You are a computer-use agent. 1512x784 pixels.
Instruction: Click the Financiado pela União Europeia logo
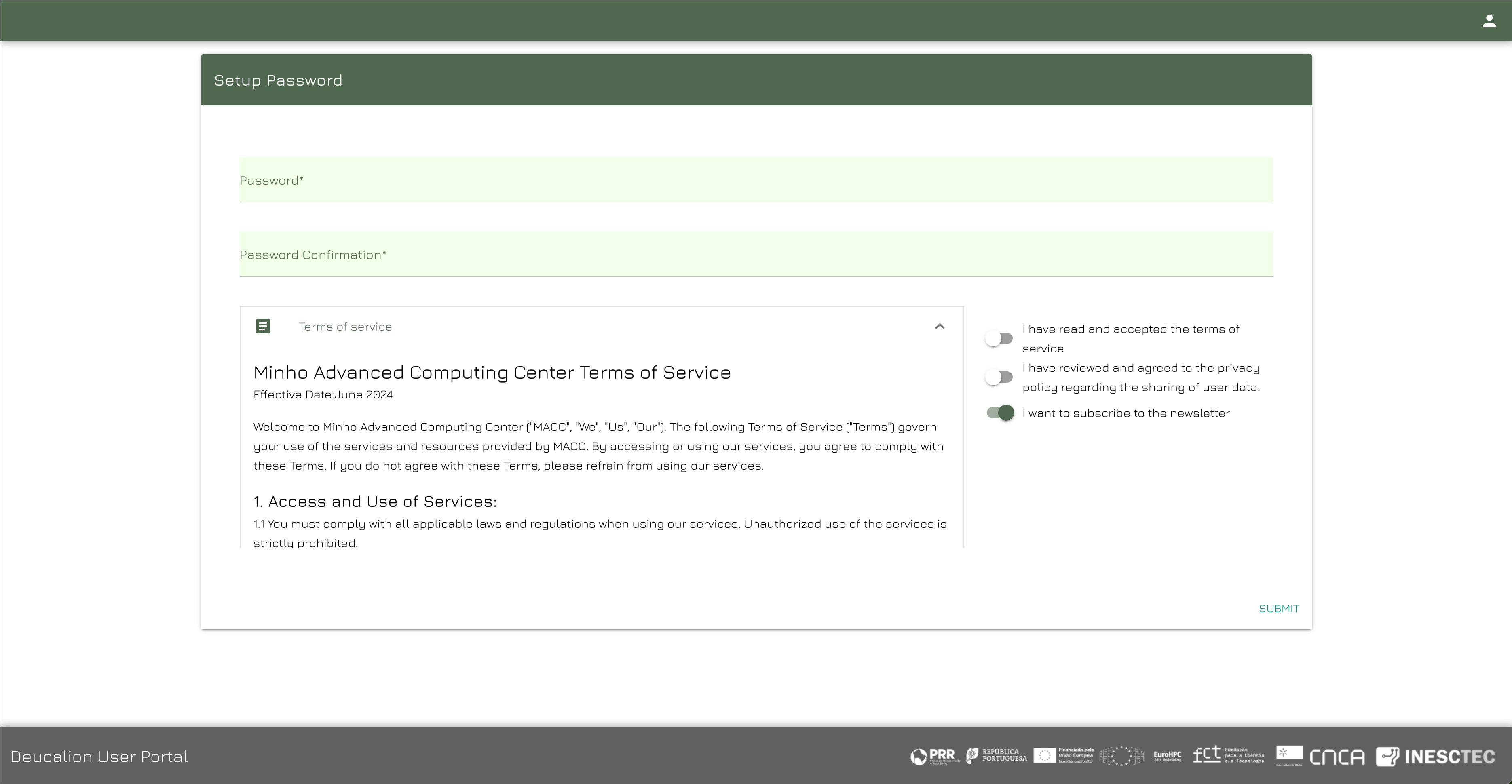pyautogui.click(x=1064, y=756)
